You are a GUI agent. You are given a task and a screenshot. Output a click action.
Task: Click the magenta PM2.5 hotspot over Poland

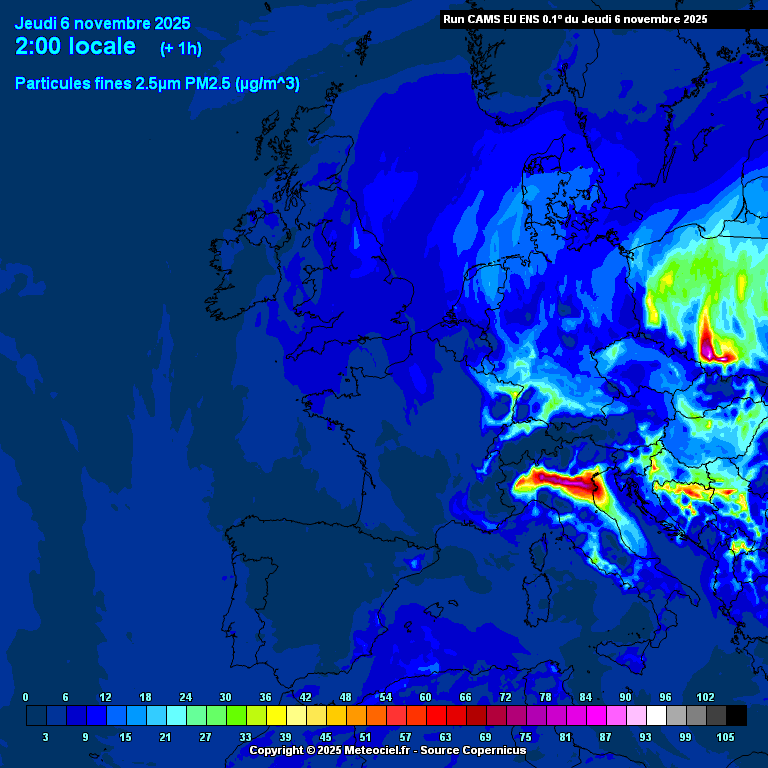(712, 346)
